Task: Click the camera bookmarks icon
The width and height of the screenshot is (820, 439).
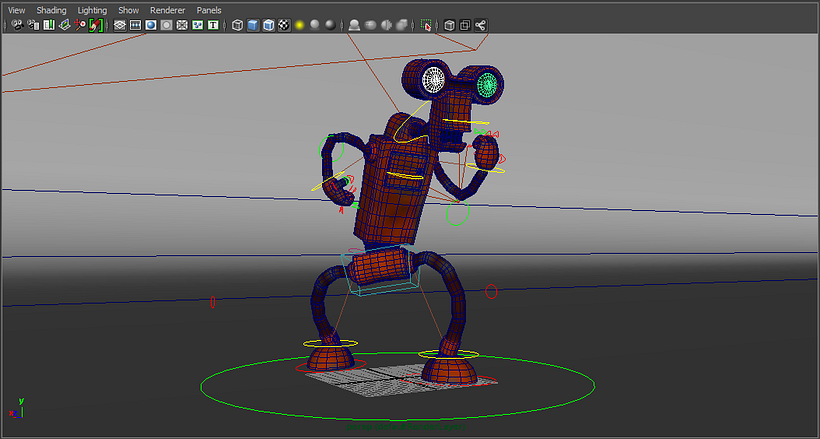Action: click(49, 25)
